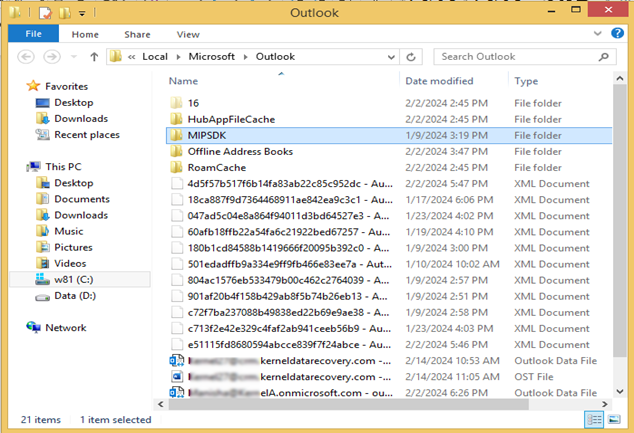Click the search magnifier icon

tap(604, 57)
